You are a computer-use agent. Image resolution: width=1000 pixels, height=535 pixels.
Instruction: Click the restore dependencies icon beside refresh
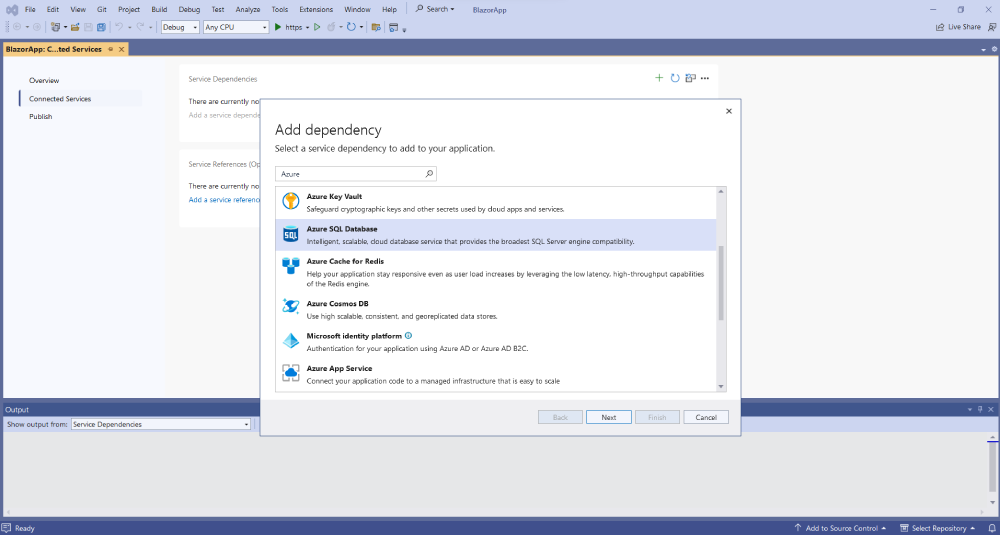pos(690,78)
